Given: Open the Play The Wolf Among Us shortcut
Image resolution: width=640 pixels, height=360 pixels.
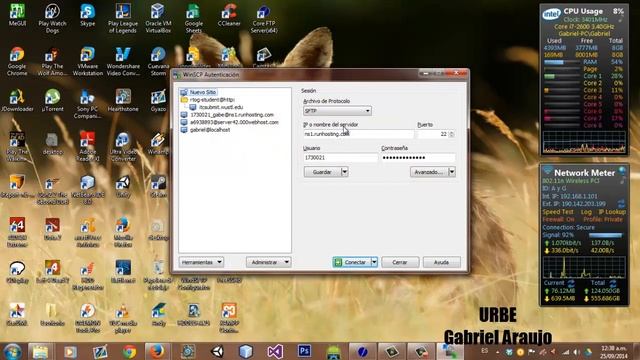Looking at the screenshot, I should click(52, 61).
